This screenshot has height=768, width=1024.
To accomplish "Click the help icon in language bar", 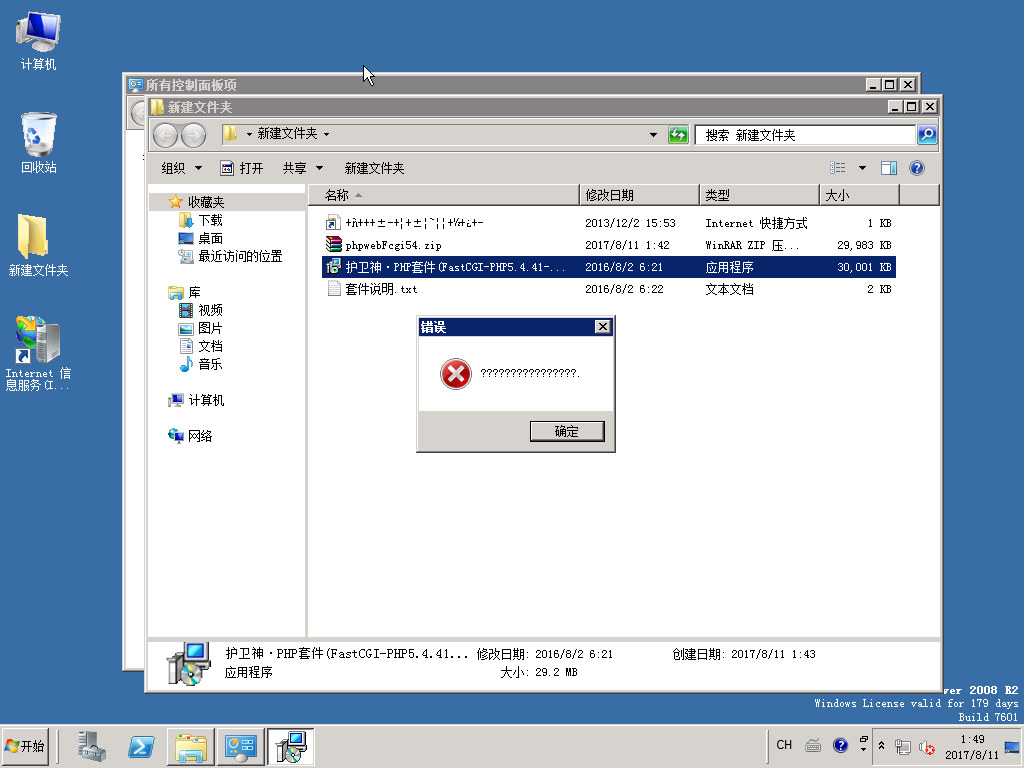I will pyautogui.click(x=840, y=745).
